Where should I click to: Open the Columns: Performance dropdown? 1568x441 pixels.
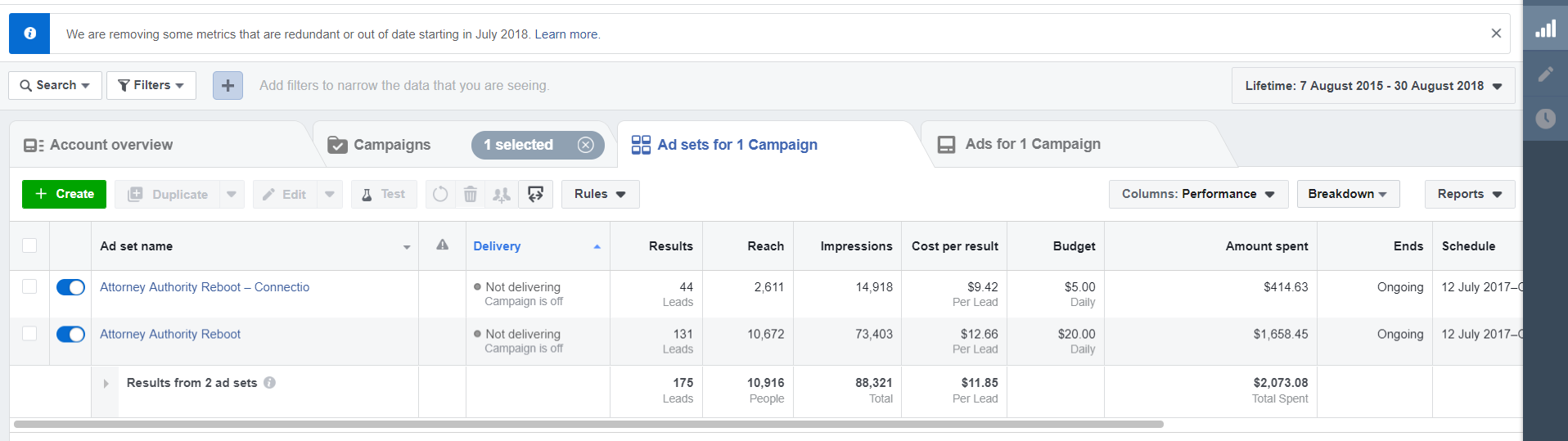pyautogui.click(x=1197, y=194)
